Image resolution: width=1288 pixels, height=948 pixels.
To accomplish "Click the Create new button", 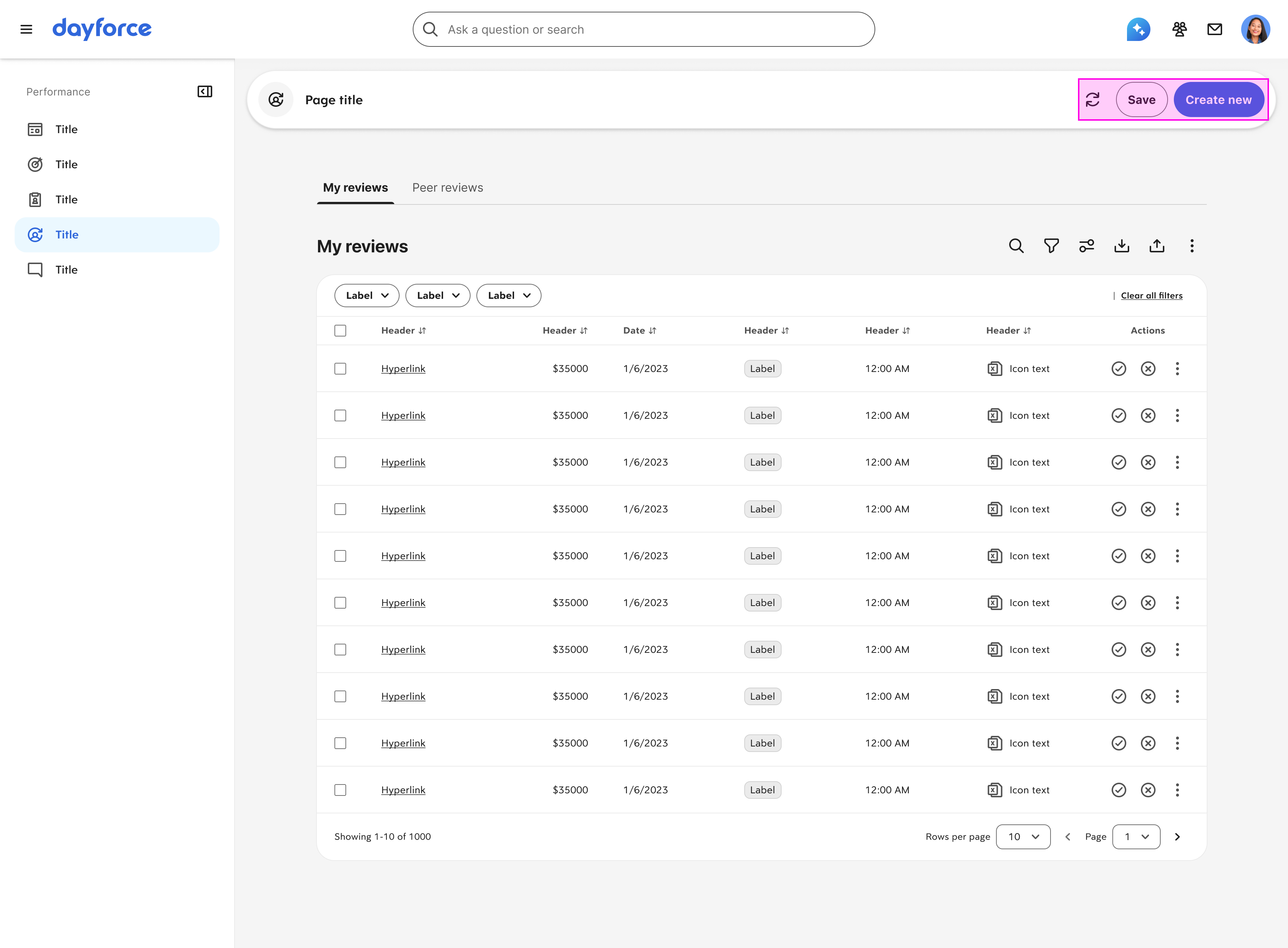I will [x=1218, y=100].
